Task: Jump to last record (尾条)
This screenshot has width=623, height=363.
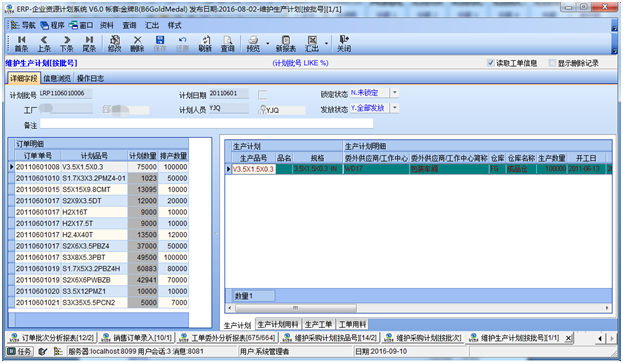Action: point(89,44)
